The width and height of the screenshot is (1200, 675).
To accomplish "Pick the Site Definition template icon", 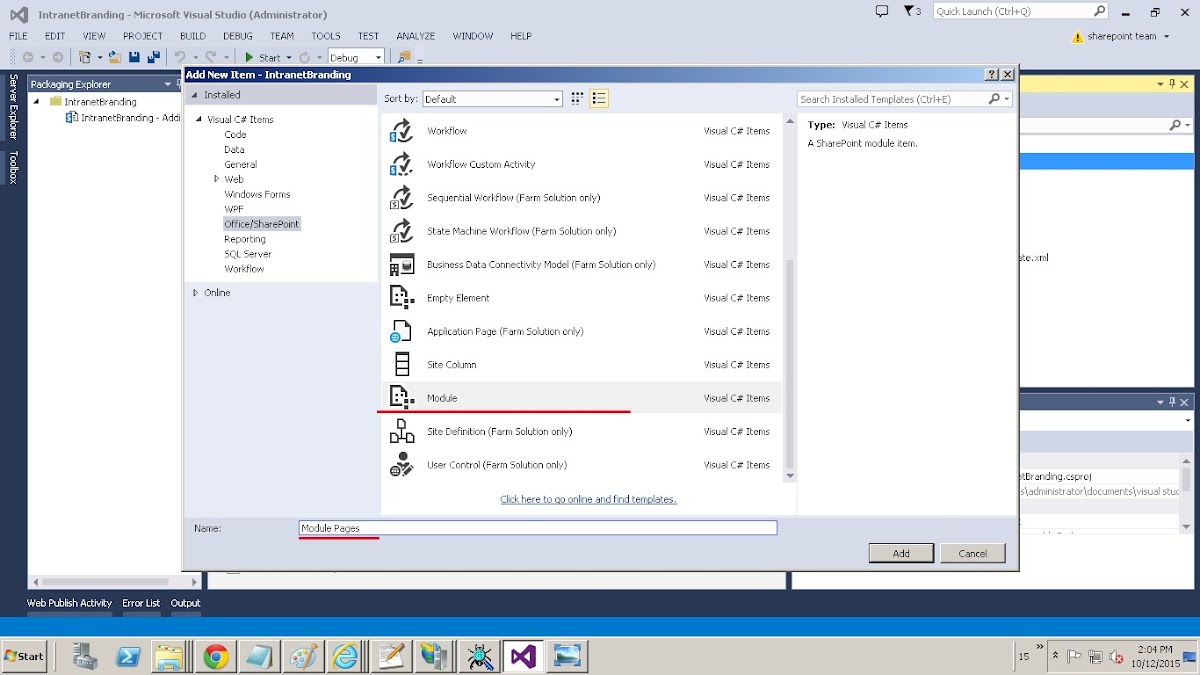I will click(x=401, y=432).
